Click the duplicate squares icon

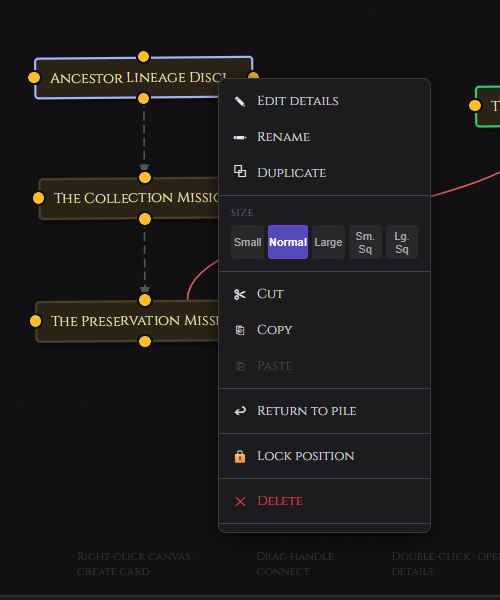coord(240,171)
